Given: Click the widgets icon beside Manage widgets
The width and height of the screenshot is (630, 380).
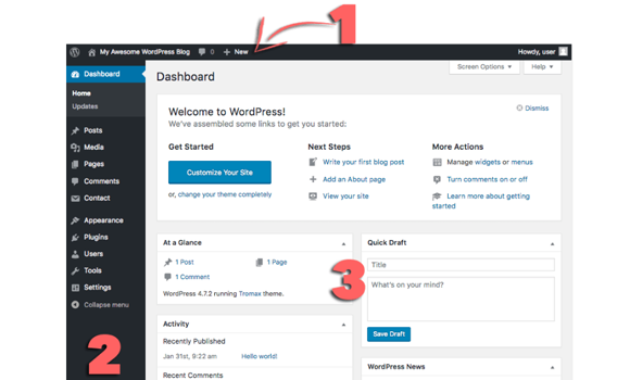Looking at the screenshot, I should point(437,162).
